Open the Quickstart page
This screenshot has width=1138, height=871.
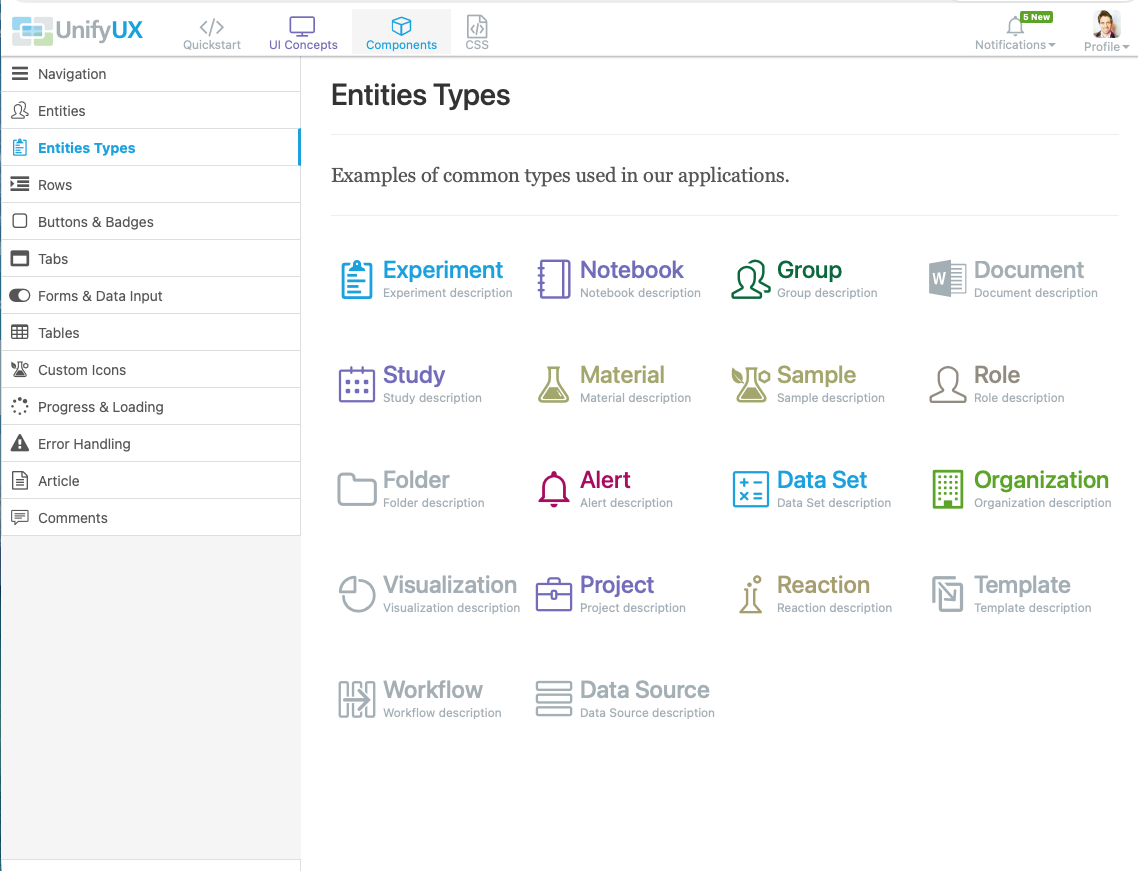[211, 31]
